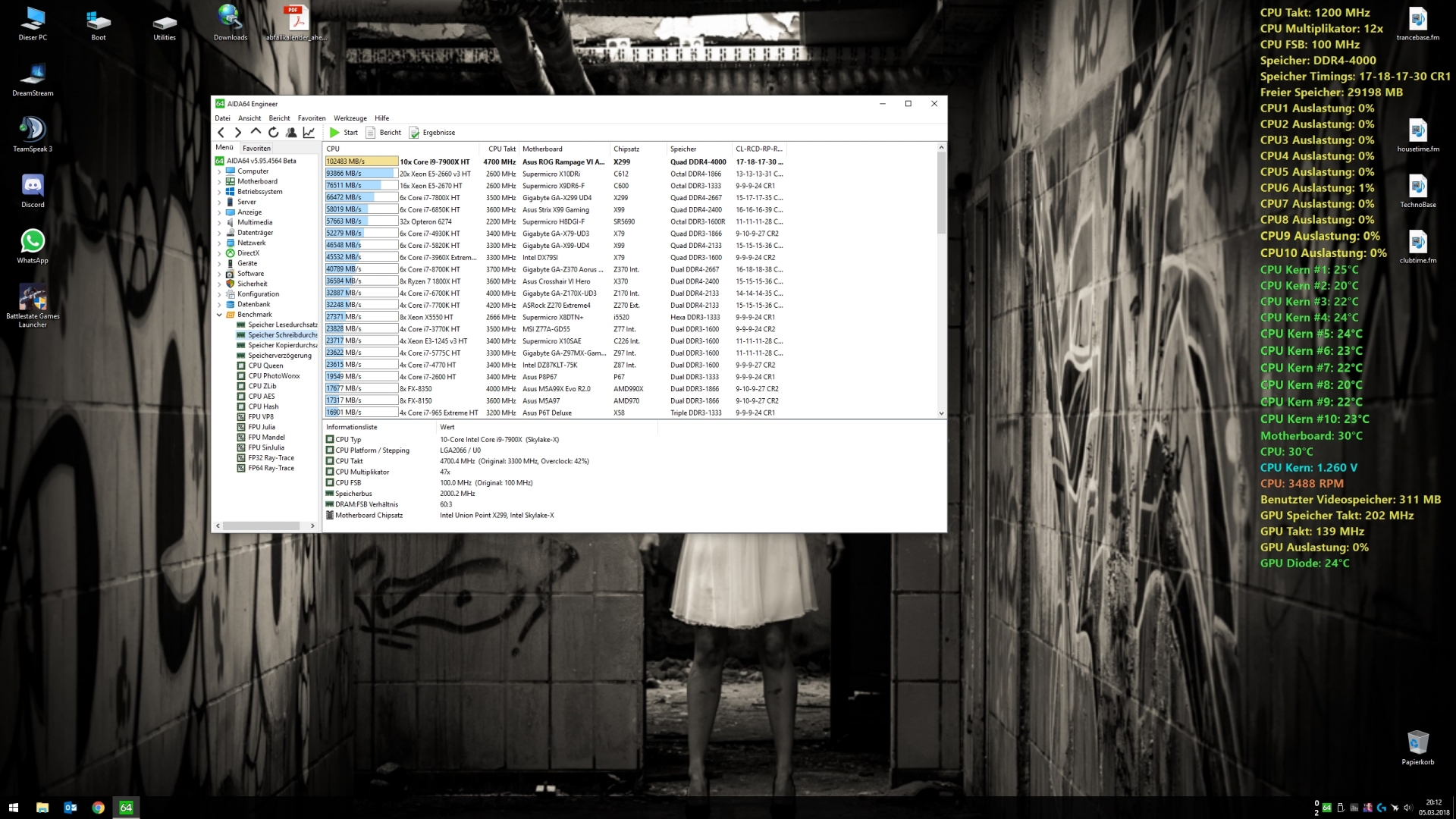Expand the Server tree node
Image resolution: width=1456 pixels, height=819 pixels.
(x=220, y=202)
